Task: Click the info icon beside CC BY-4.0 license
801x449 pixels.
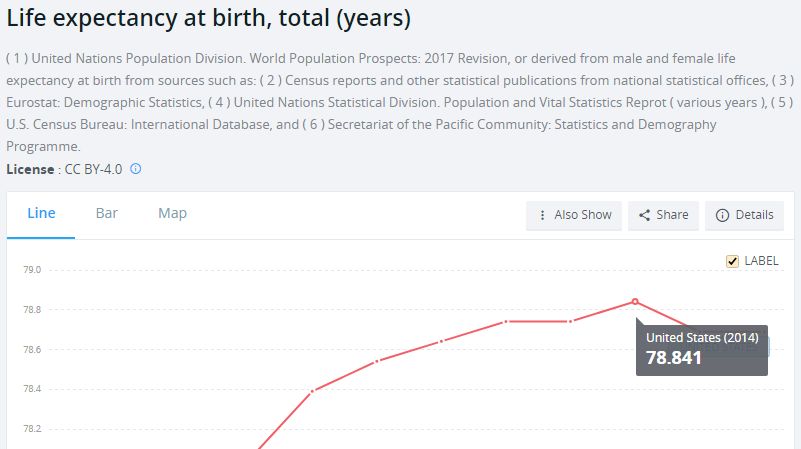Action: 135,169
